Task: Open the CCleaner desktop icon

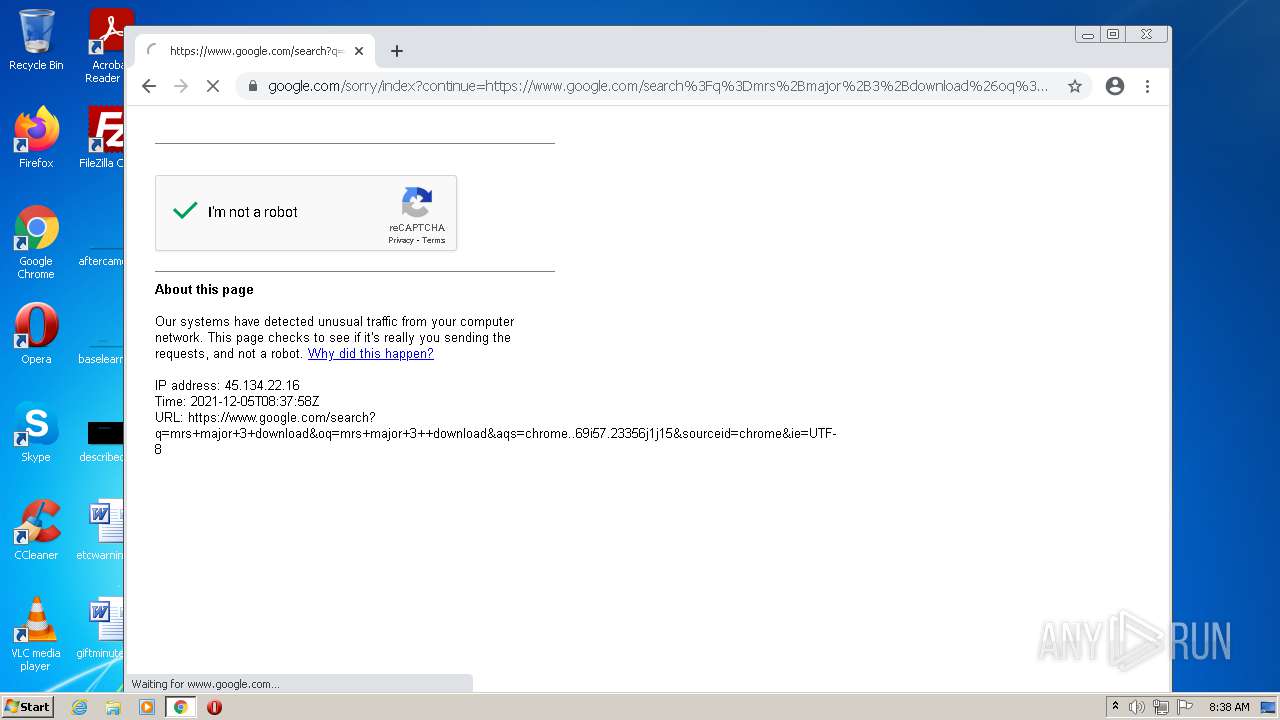Action: [36, 530]
